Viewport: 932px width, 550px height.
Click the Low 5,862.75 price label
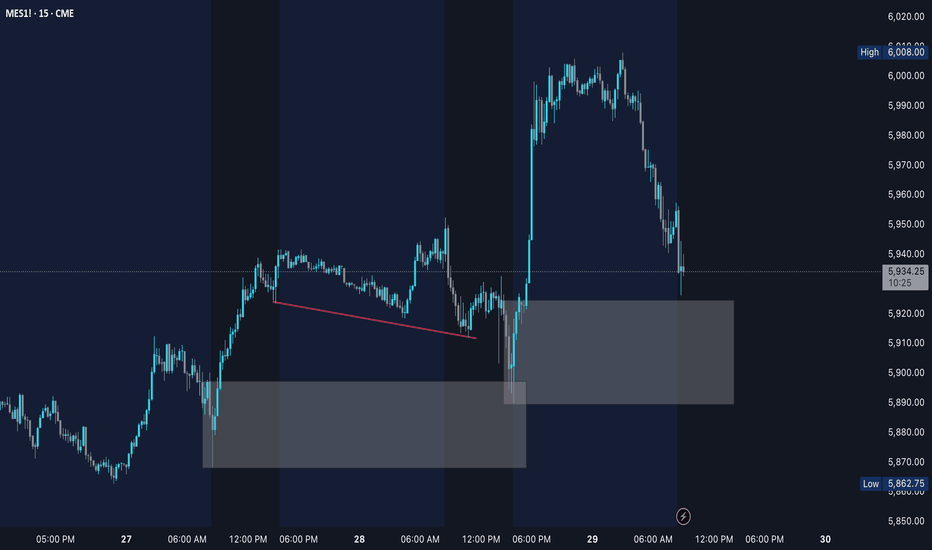point(893,483)
